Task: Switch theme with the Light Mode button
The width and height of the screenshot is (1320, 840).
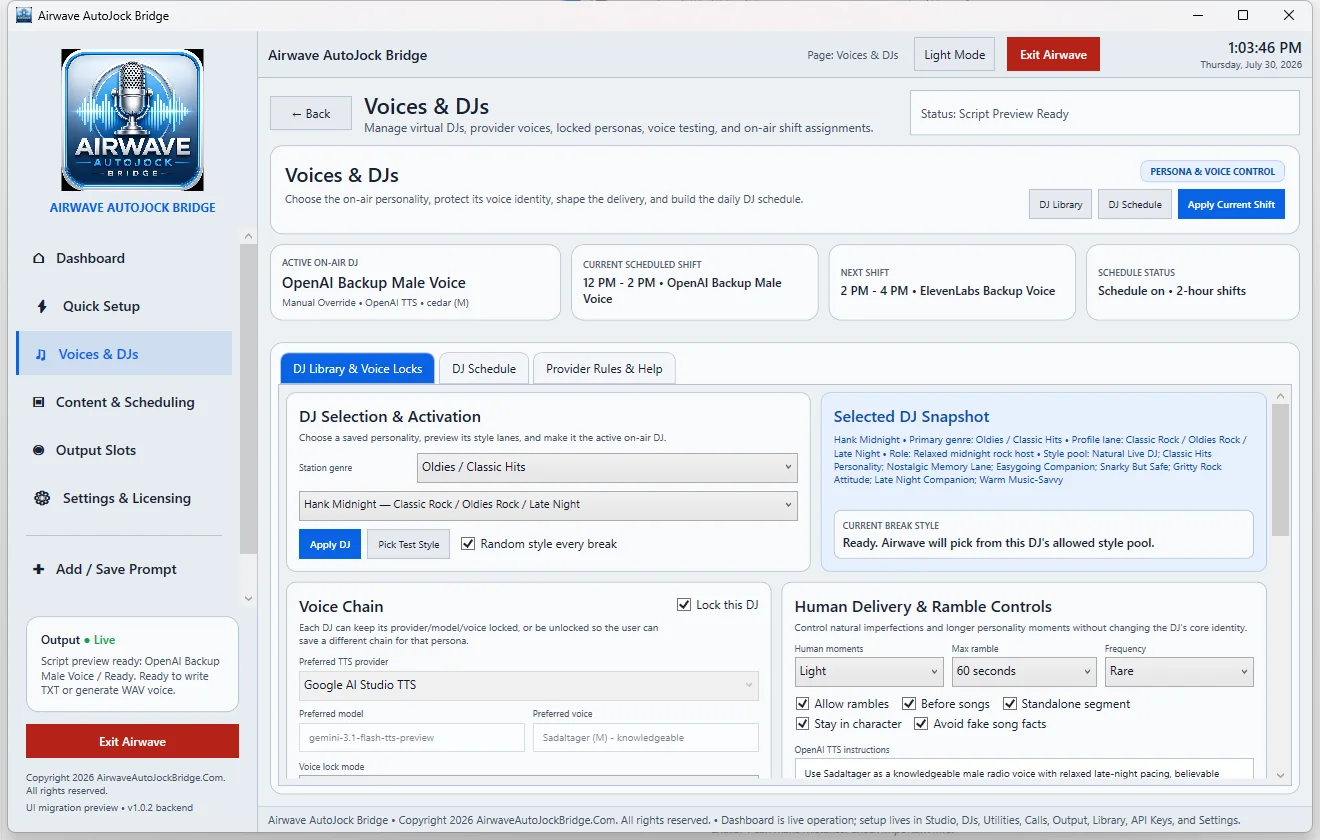Action: click(954, 55)
